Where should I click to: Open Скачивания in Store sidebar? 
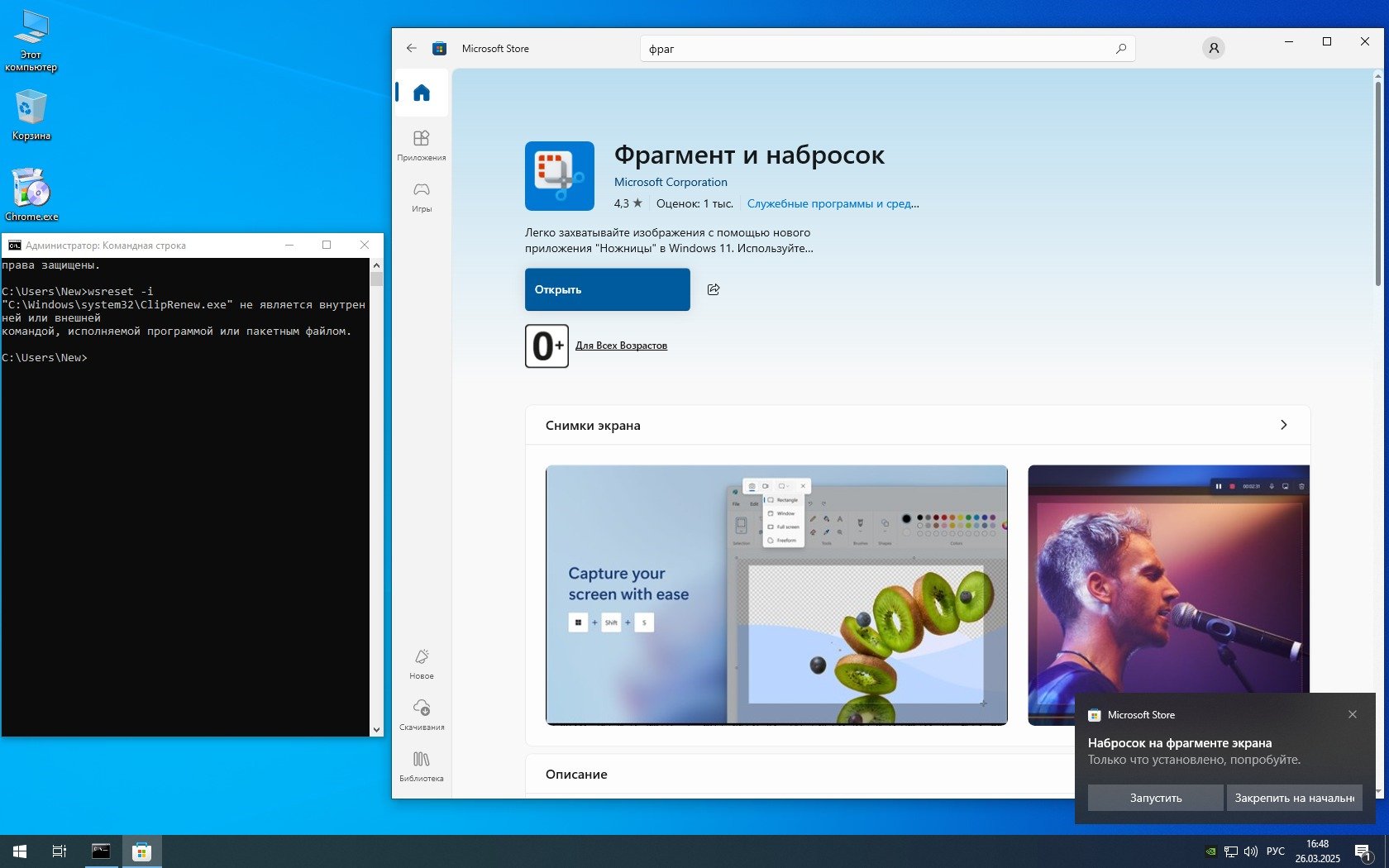coord(422,715)
